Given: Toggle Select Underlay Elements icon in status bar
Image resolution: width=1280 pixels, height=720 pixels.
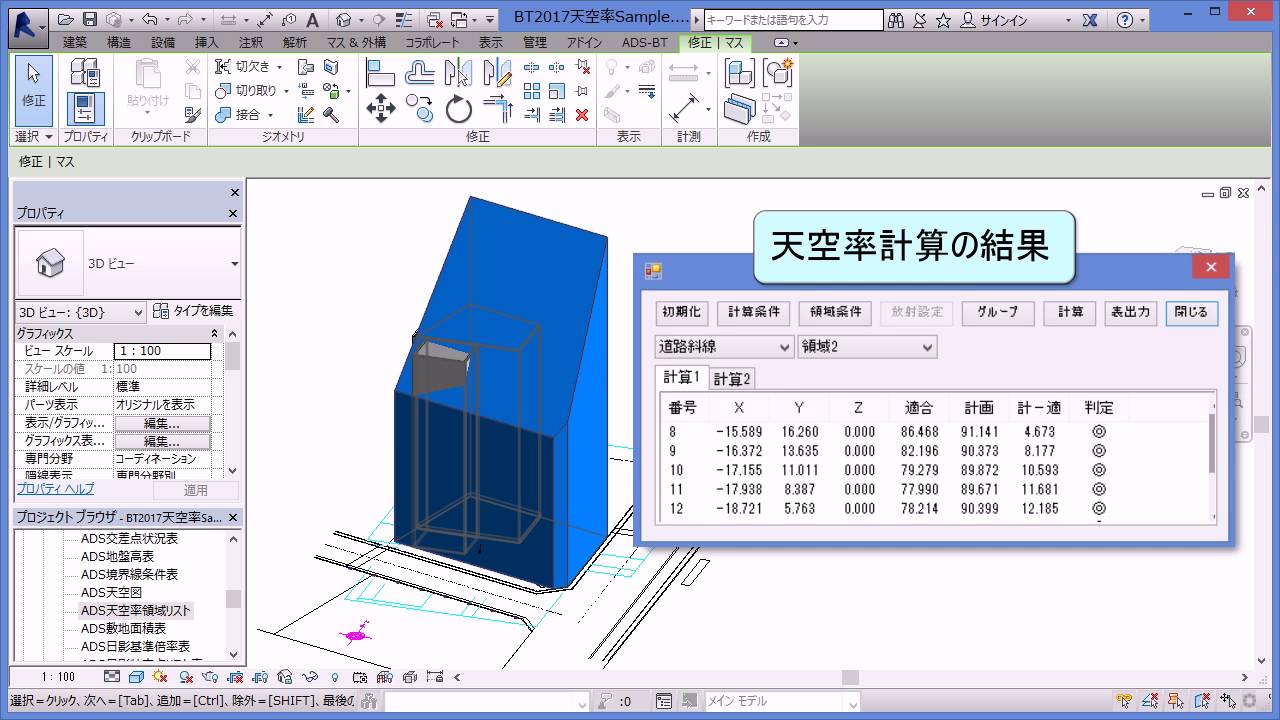Looking at the screenshot, I should coord(1151,701).
